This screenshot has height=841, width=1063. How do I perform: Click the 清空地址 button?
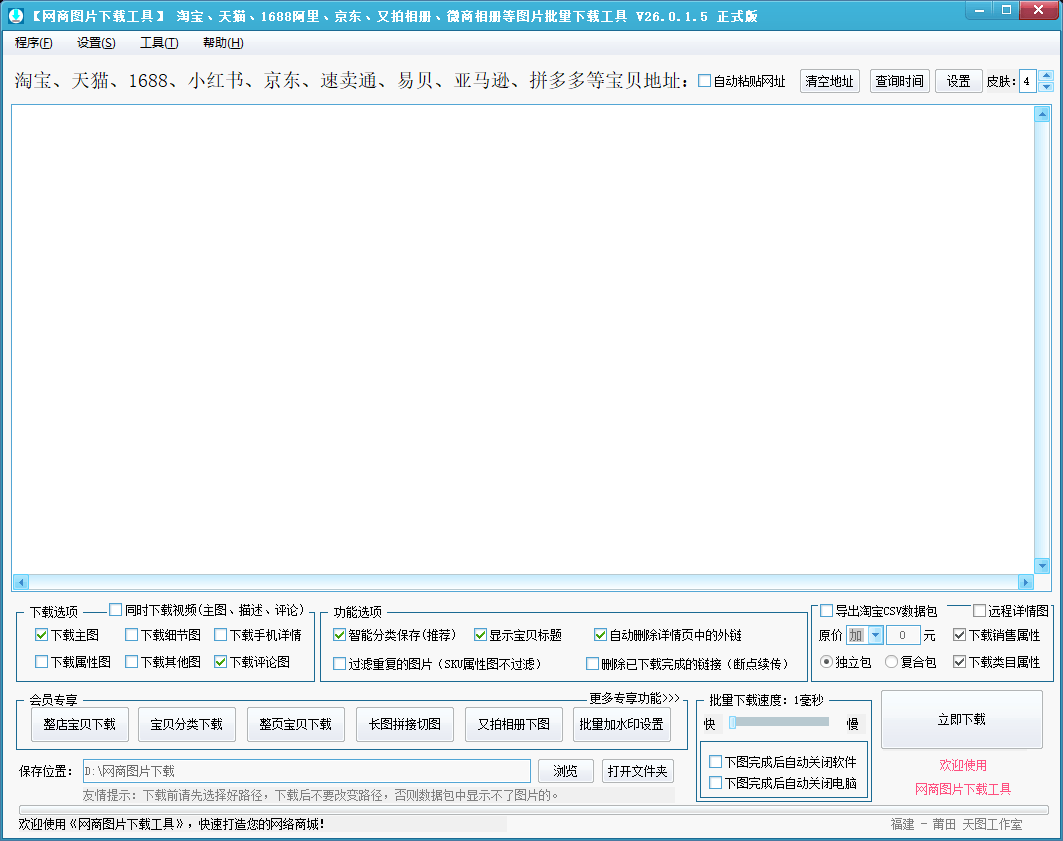point(829,81)
